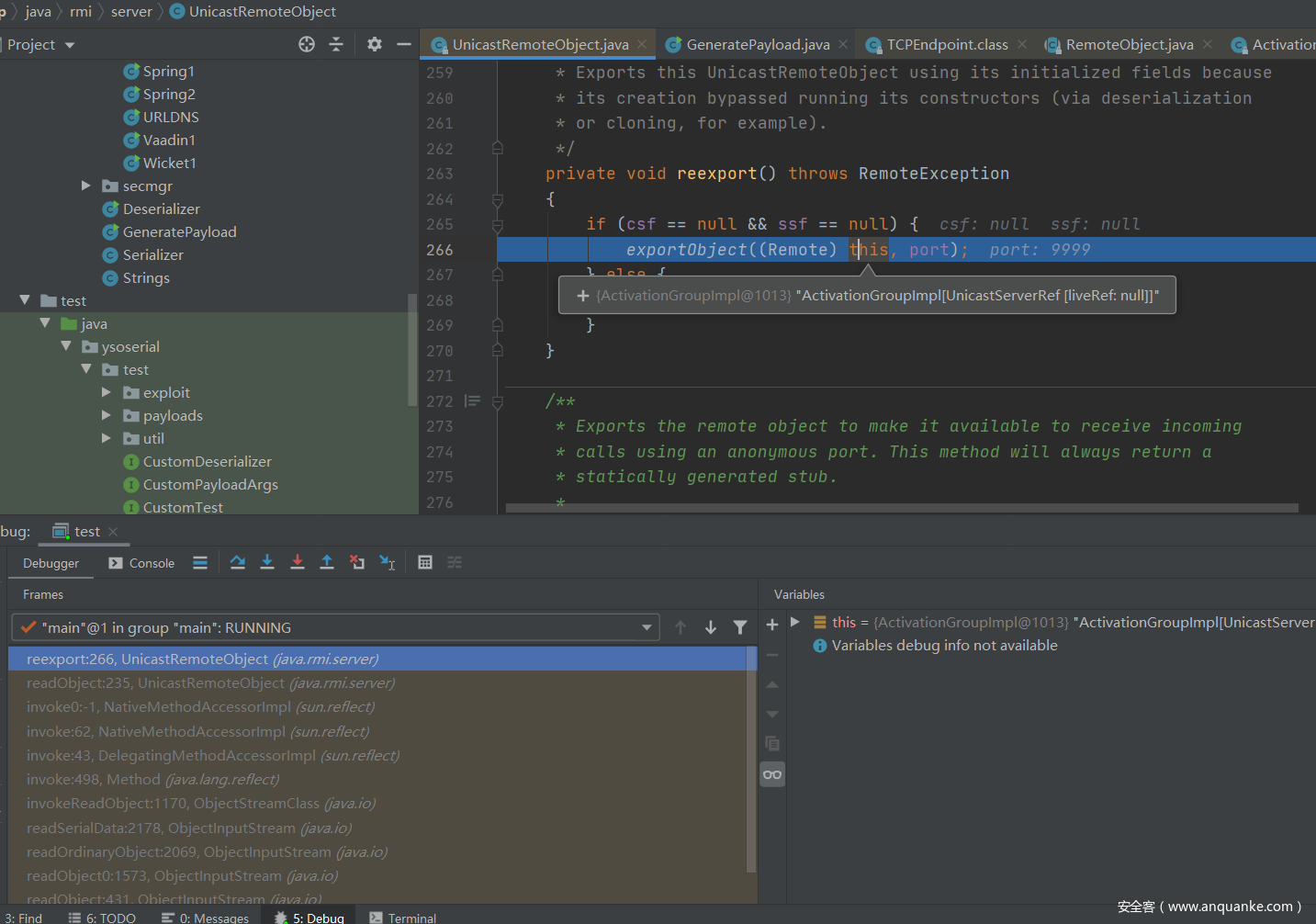Expand the 'this' variable node
This screenshot has width=1316, height=924.
coord(795,623)
